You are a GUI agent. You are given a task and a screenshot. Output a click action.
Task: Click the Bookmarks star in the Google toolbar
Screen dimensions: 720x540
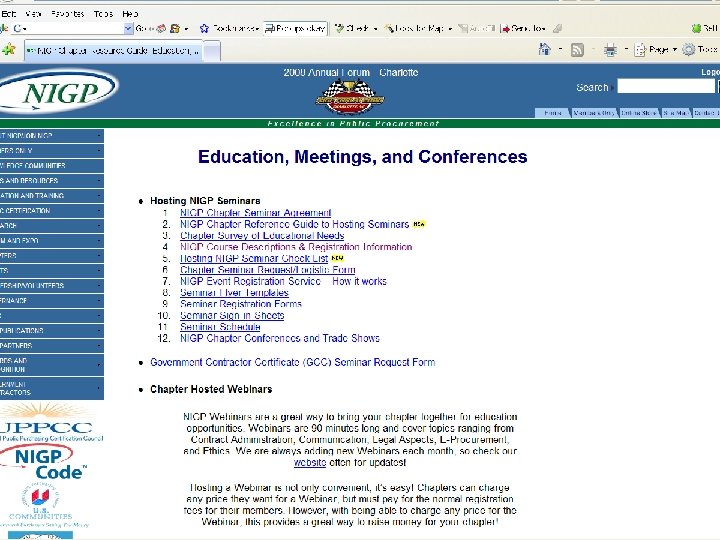click(x=204, y=28)
